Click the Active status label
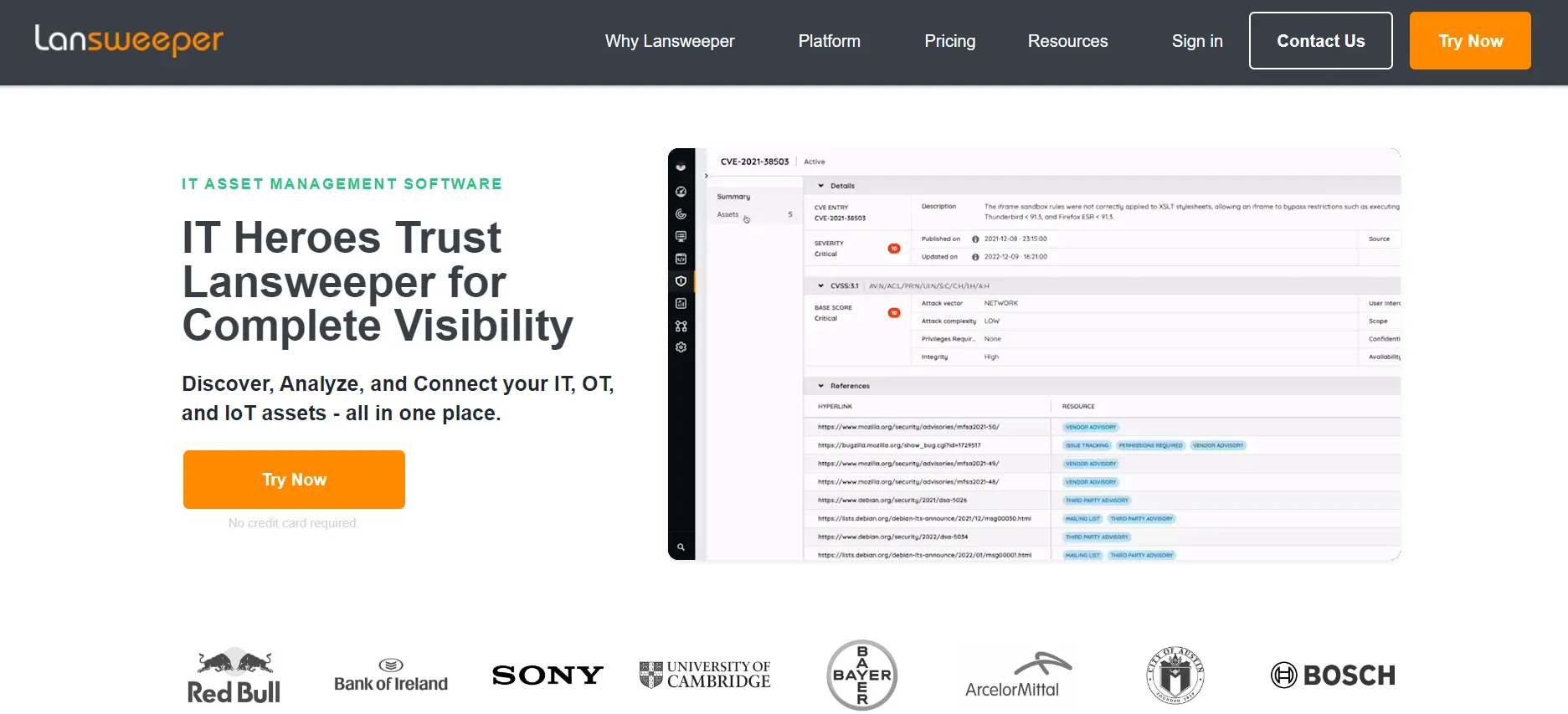Screen dimensions: 1568x714 pos(815,162)
